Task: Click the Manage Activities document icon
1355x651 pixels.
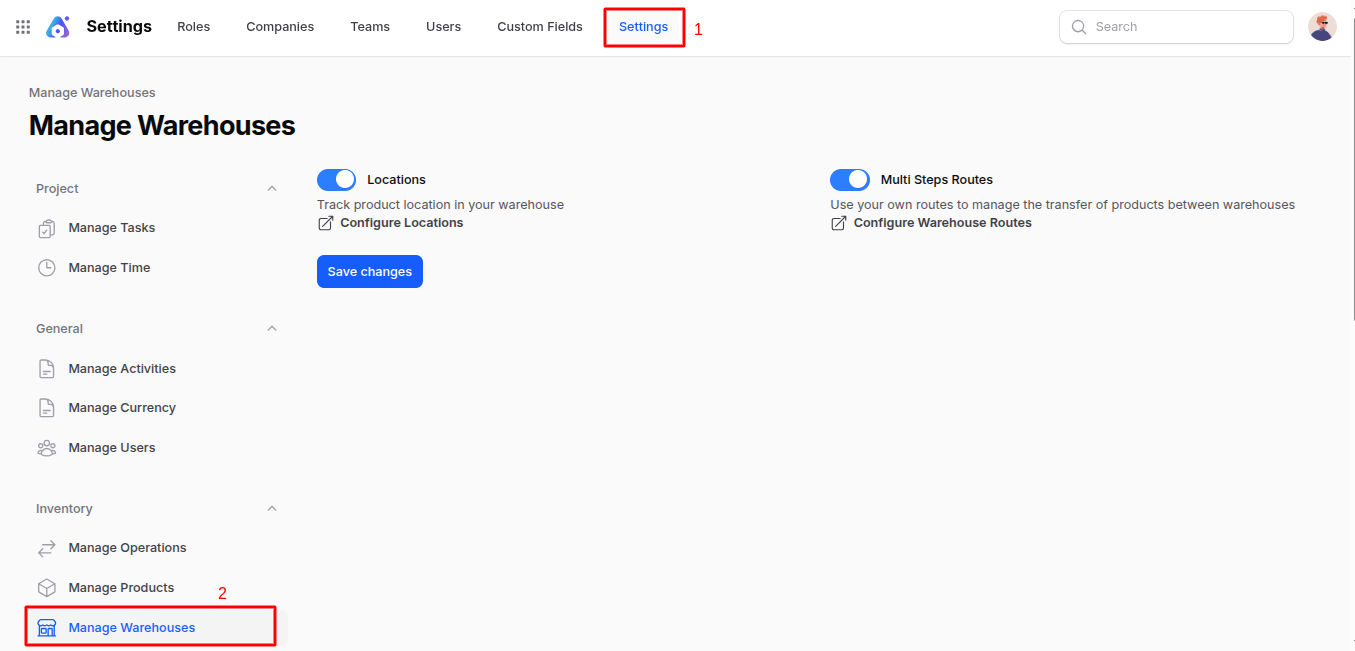Action: (47, 369)
